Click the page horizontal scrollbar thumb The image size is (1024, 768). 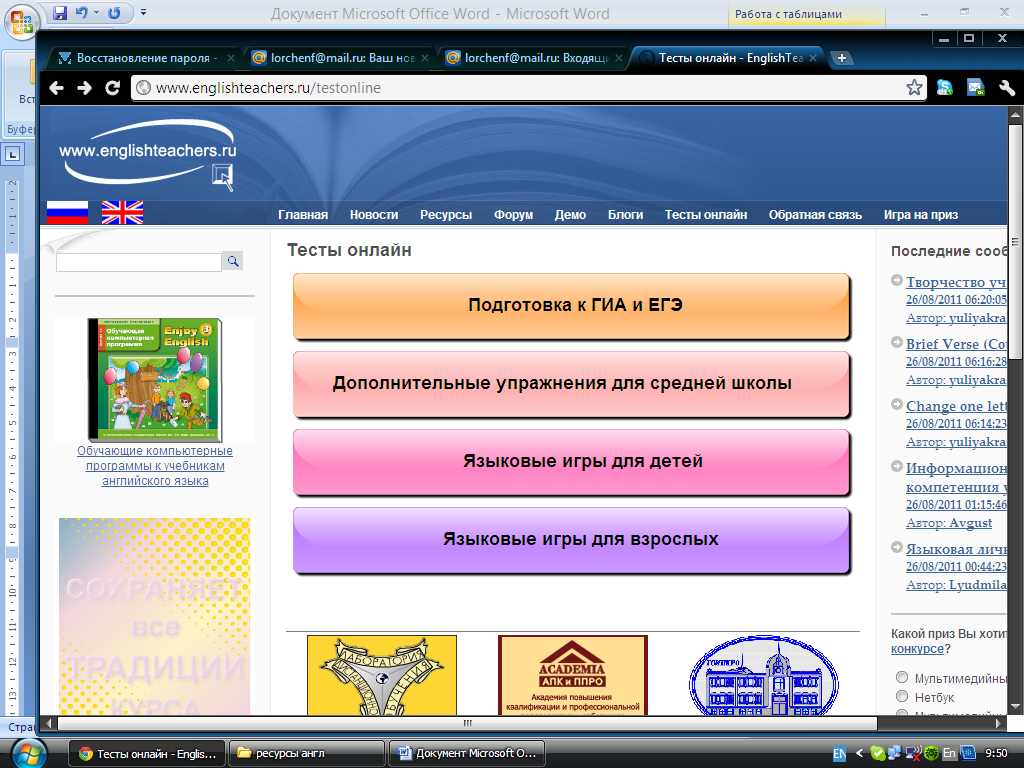point(467,723)
